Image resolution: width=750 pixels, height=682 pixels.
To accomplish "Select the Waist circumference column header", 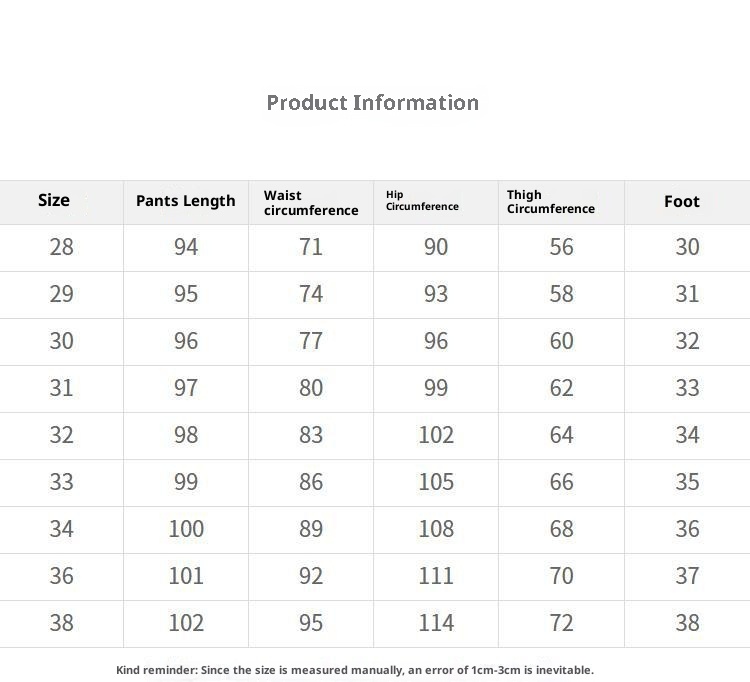I will tap(311, 203).
